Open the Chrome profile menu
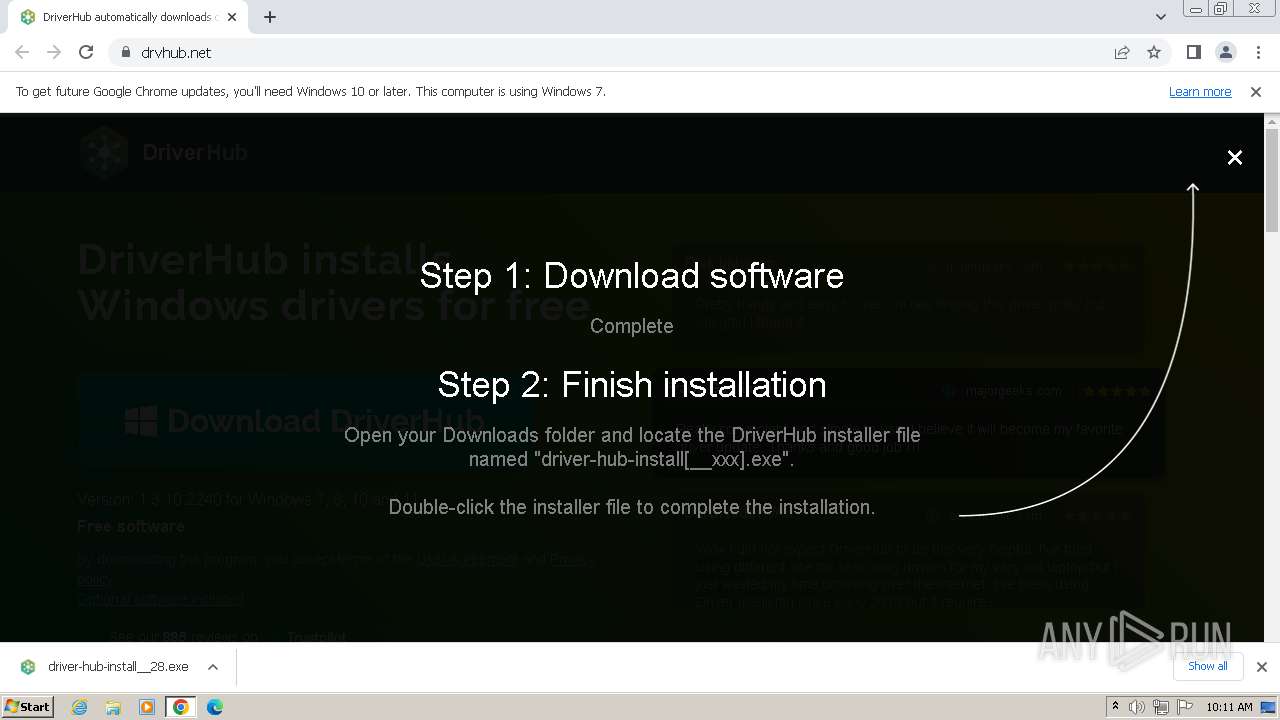 [1225, 52]
